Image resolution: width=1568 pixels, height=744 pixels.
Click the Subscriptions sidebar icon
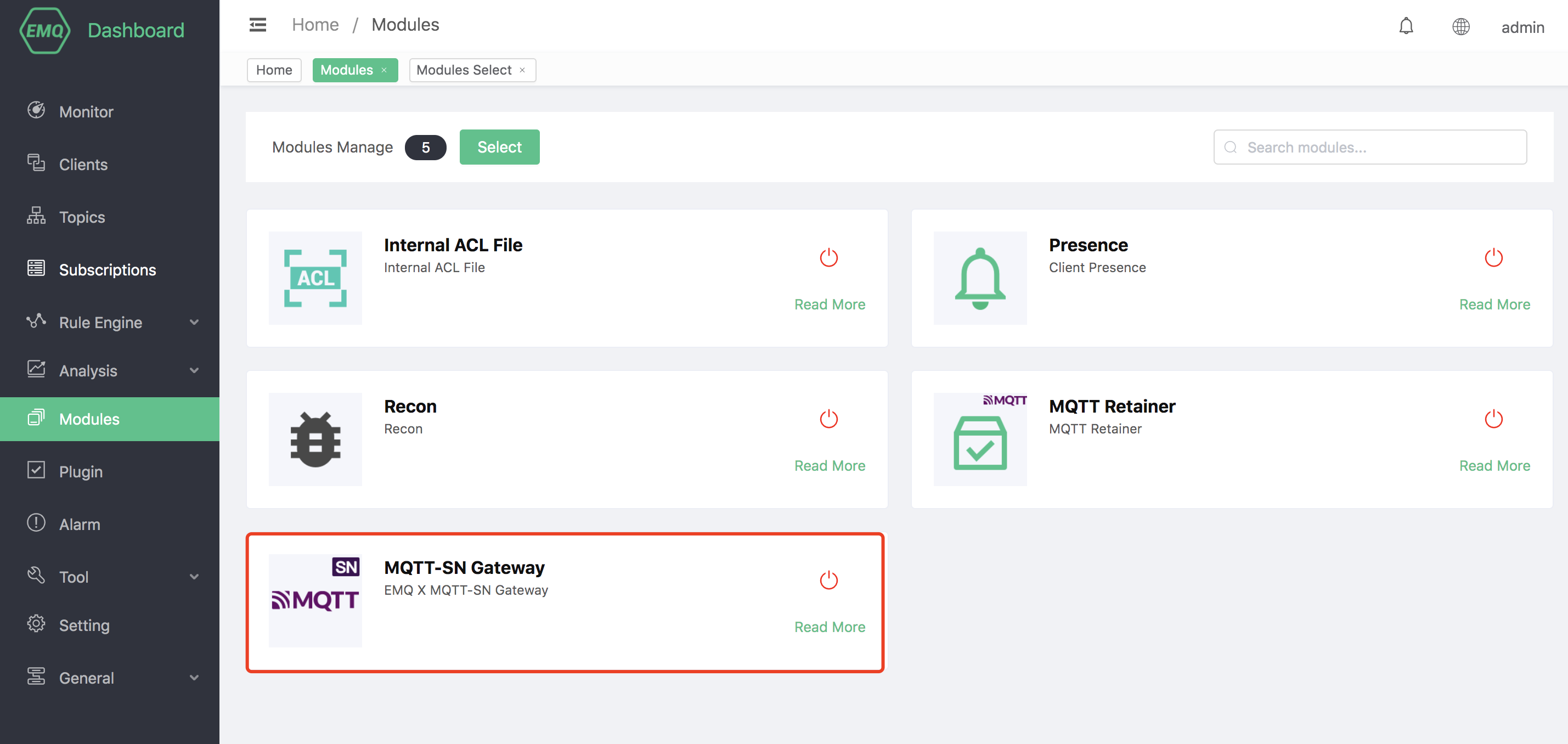tap(36, 268)
